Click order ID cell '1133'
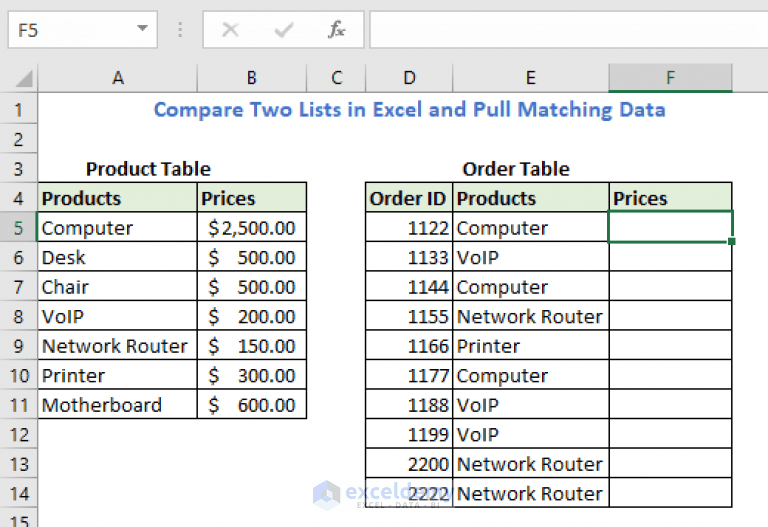 [409, 257]
